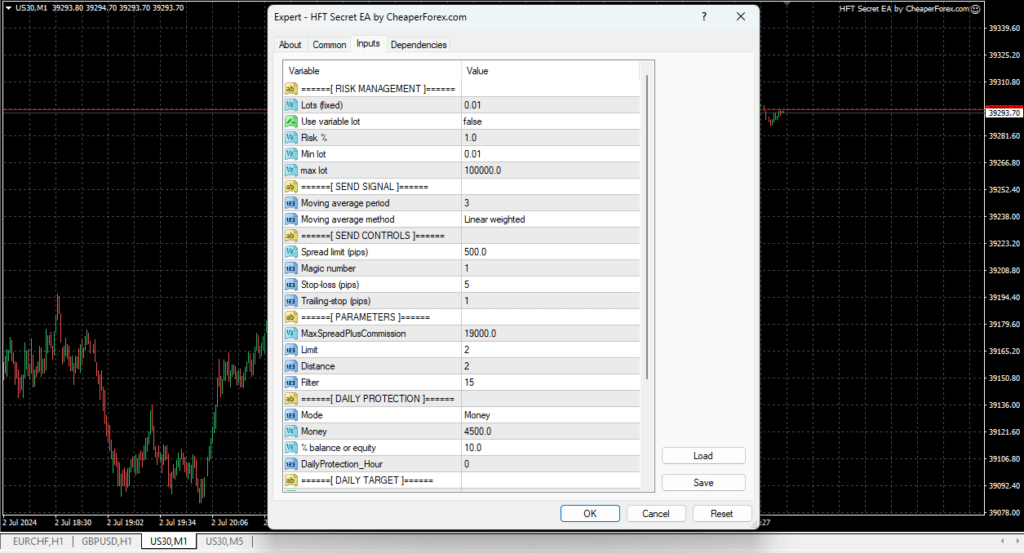Click the Save button
This screenshot has width=1024, height=553.
[x=703, y=482]
